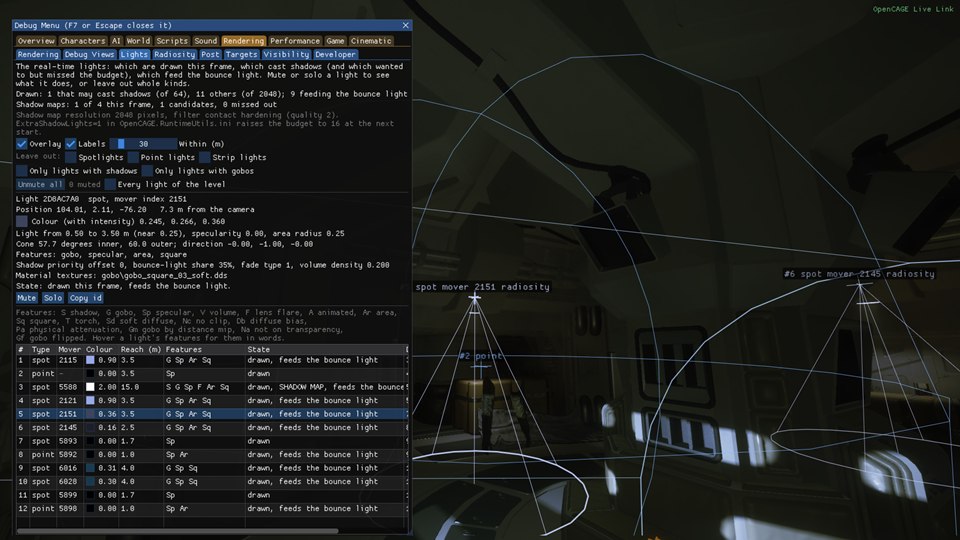This screenshot has width=960, height=540.
Task: Open the Characters tab
Action: coord(83,41)
